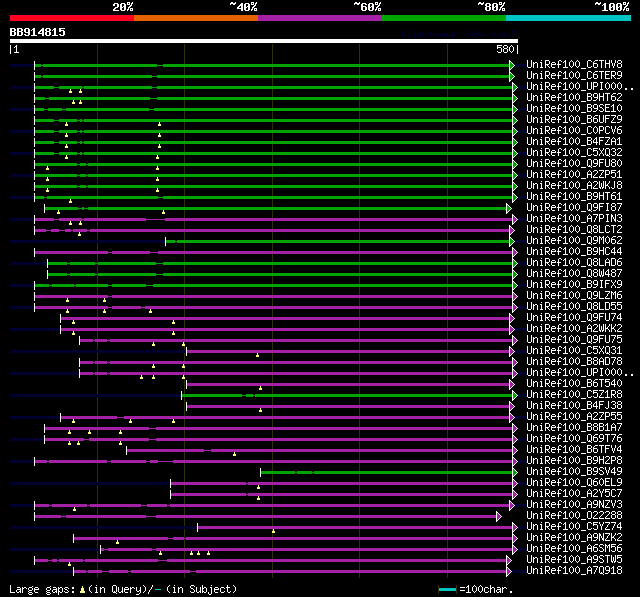
Task: Click the purple arrowhead ending the A7Q918 alignment
Action: [x=509, y=572]
